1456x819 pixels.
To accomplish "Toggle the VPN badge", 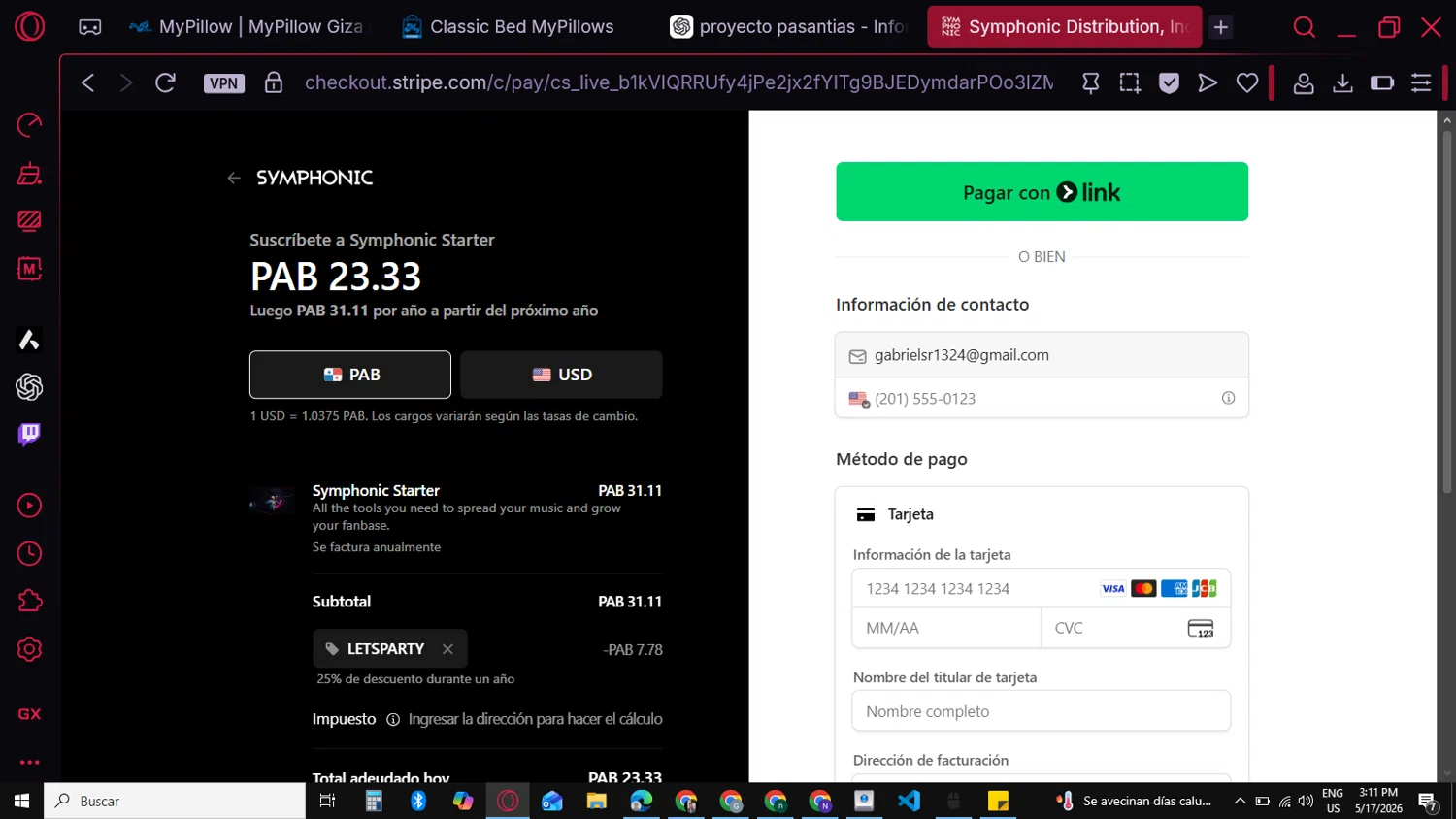I will point(224,83).
